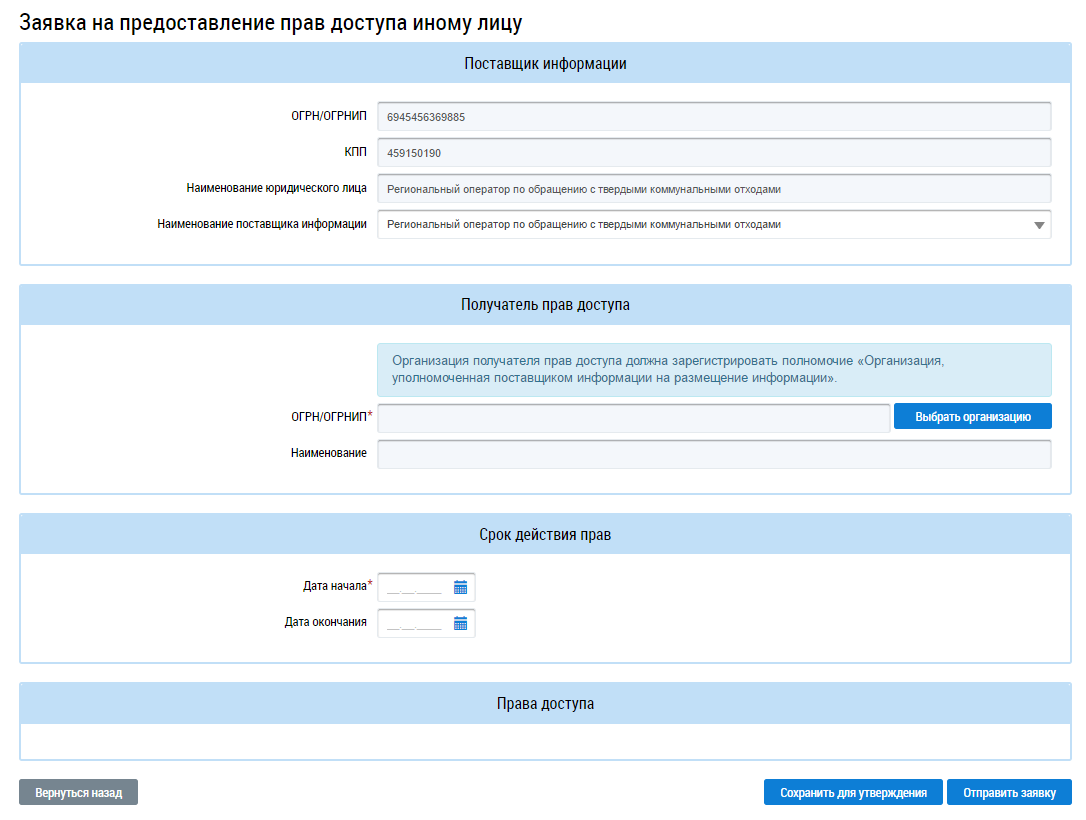Click the Срок действия прав section header
Image resolution: width=1086 pixels, height=820 pixels.
(545, 535)
